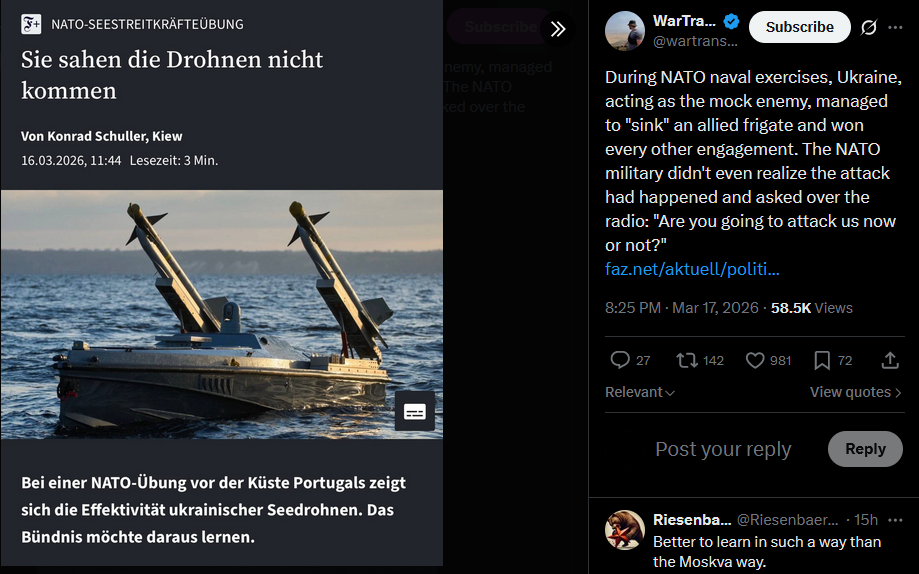919x574 pixels.
Task: Open the Relevant sort dropdown for replies
Action: pyautogui.click(x=640, y=392)
